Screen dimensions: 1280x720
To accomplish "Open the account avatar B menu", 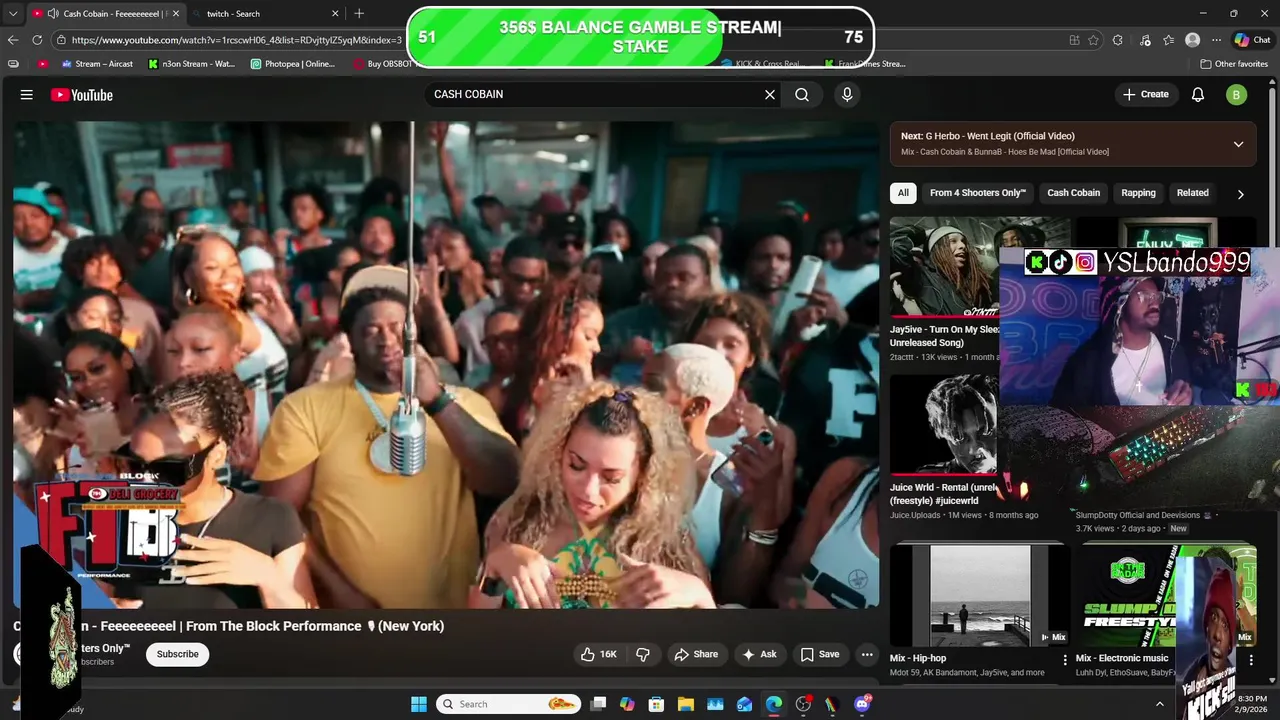I will pos(1237,94).
